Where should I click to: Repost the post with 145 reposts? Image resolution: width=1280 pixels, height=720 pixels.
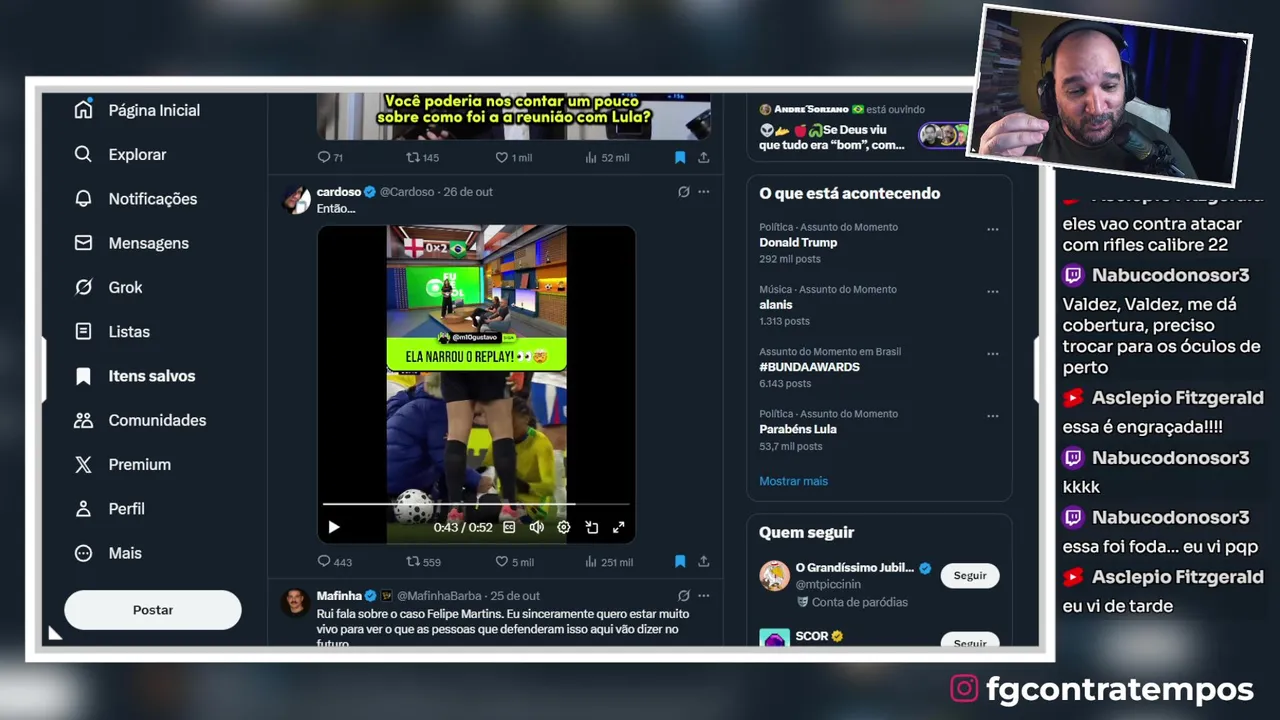coord(422,158)
